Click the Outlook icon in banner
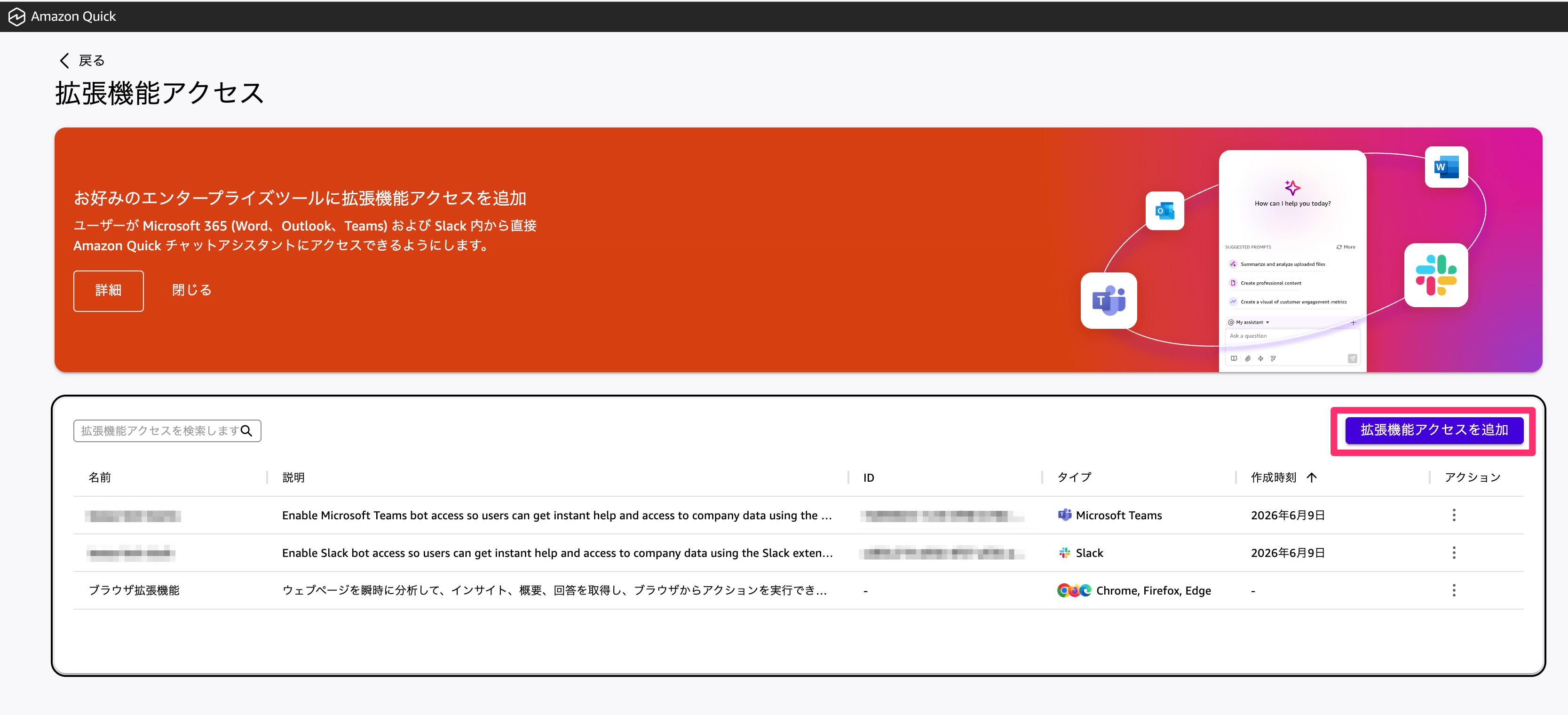Image resolution: width=1568 pixels, height=715 pixels. pos(1164,211)
